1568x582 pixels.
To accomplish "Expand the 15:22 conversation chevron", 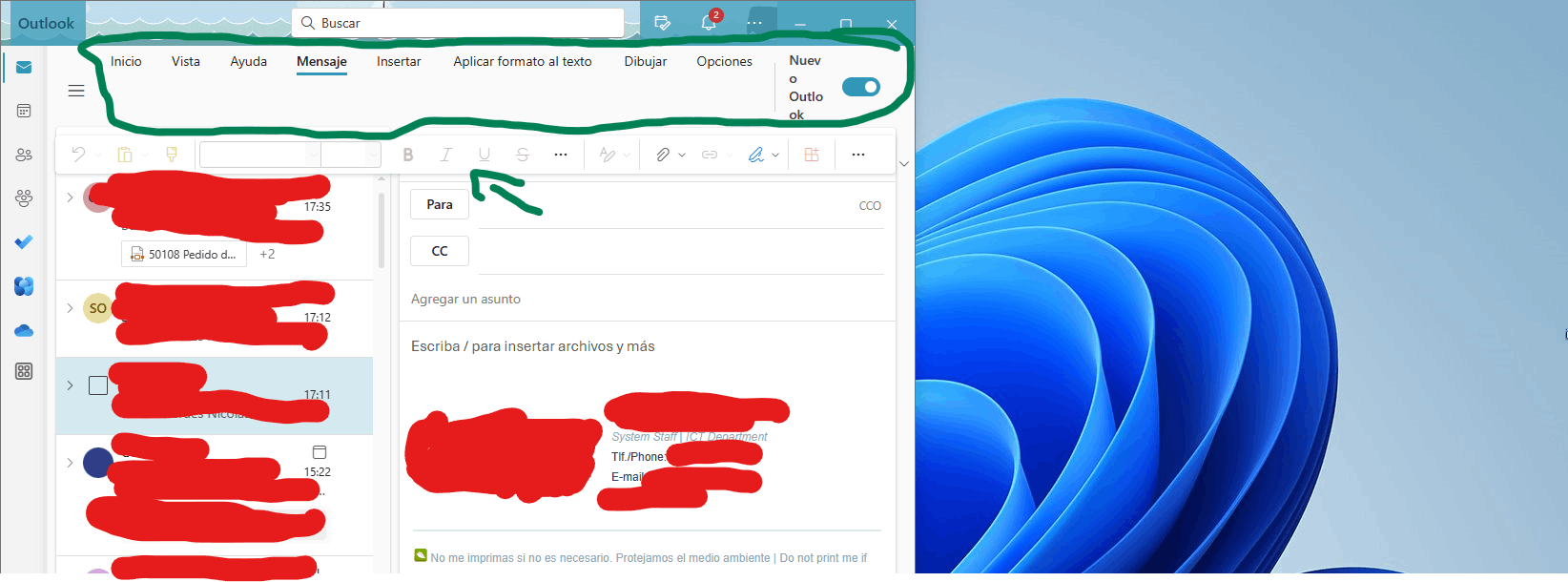I will 70,463.
